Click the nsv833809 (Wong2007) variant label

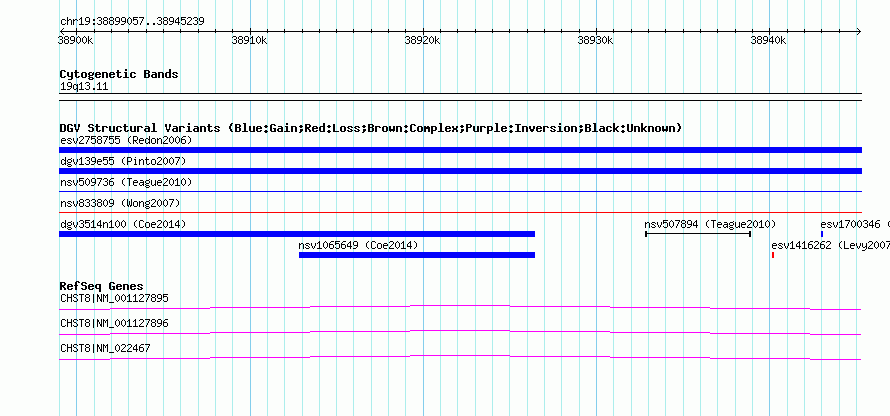tap(120, 203)
